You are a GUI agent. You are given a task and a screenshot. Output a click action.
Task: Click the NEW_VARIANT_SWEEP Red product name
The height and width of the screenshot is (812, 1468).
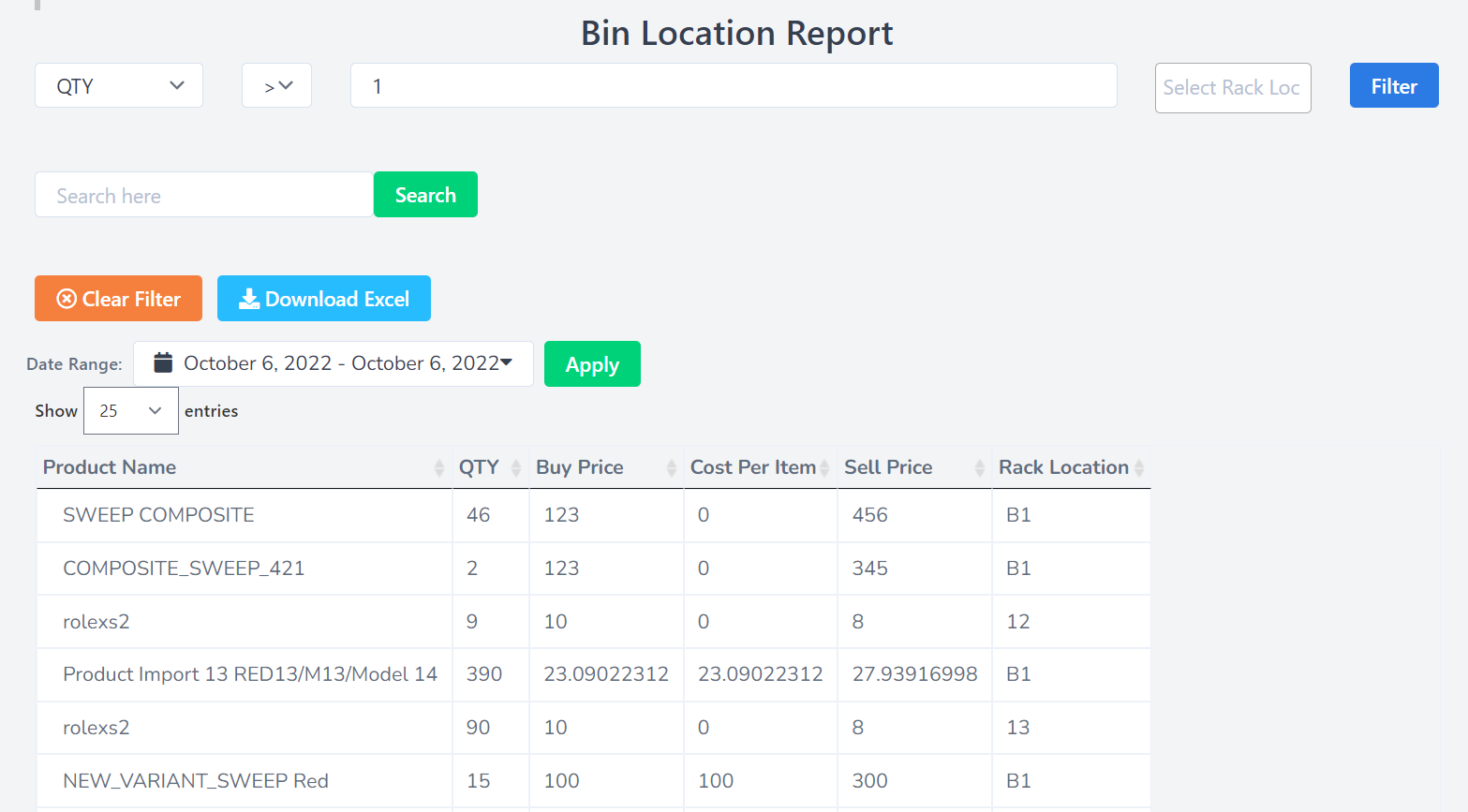pos(196,781)
